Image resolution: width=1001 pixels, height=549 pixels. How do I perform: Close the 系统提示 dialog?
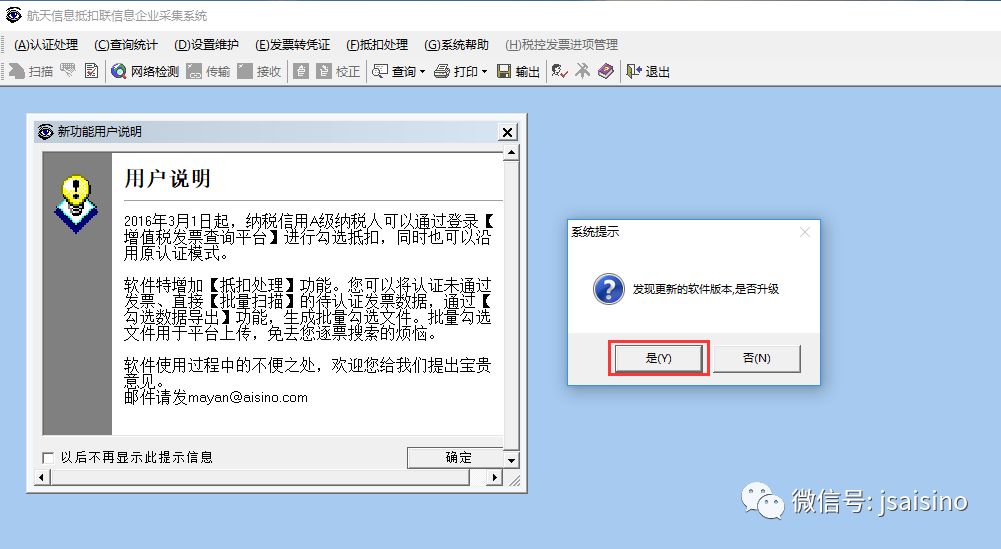tap(805, 232)
